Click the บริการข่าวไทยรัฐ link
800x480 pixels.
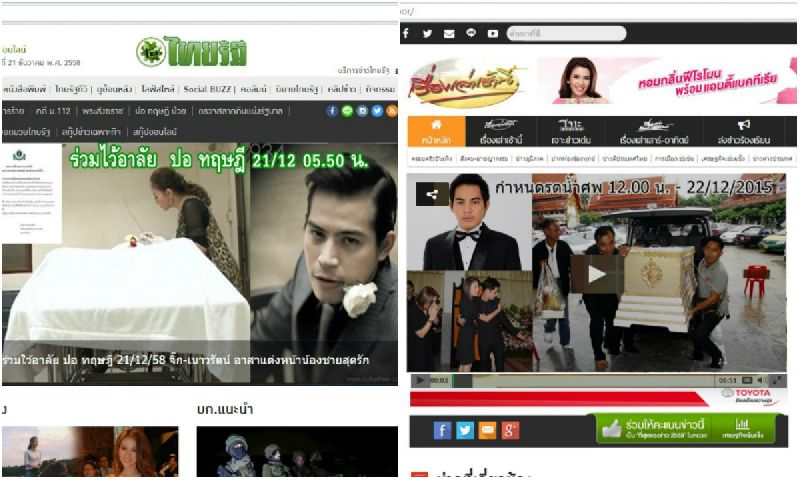click(364, 70)
